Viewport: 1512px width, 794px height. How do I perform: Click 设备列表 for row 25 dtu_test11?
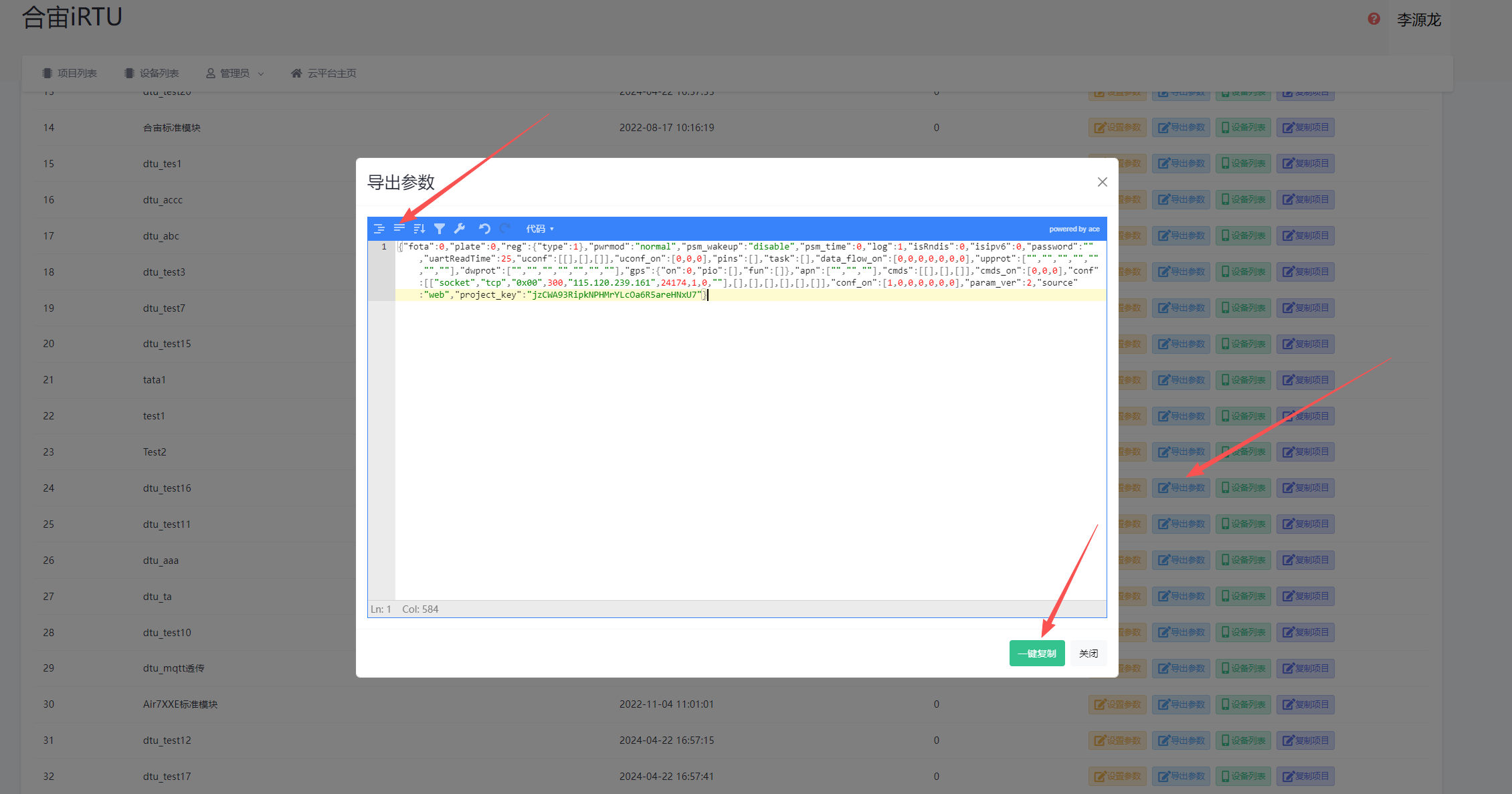point(1243,524)
